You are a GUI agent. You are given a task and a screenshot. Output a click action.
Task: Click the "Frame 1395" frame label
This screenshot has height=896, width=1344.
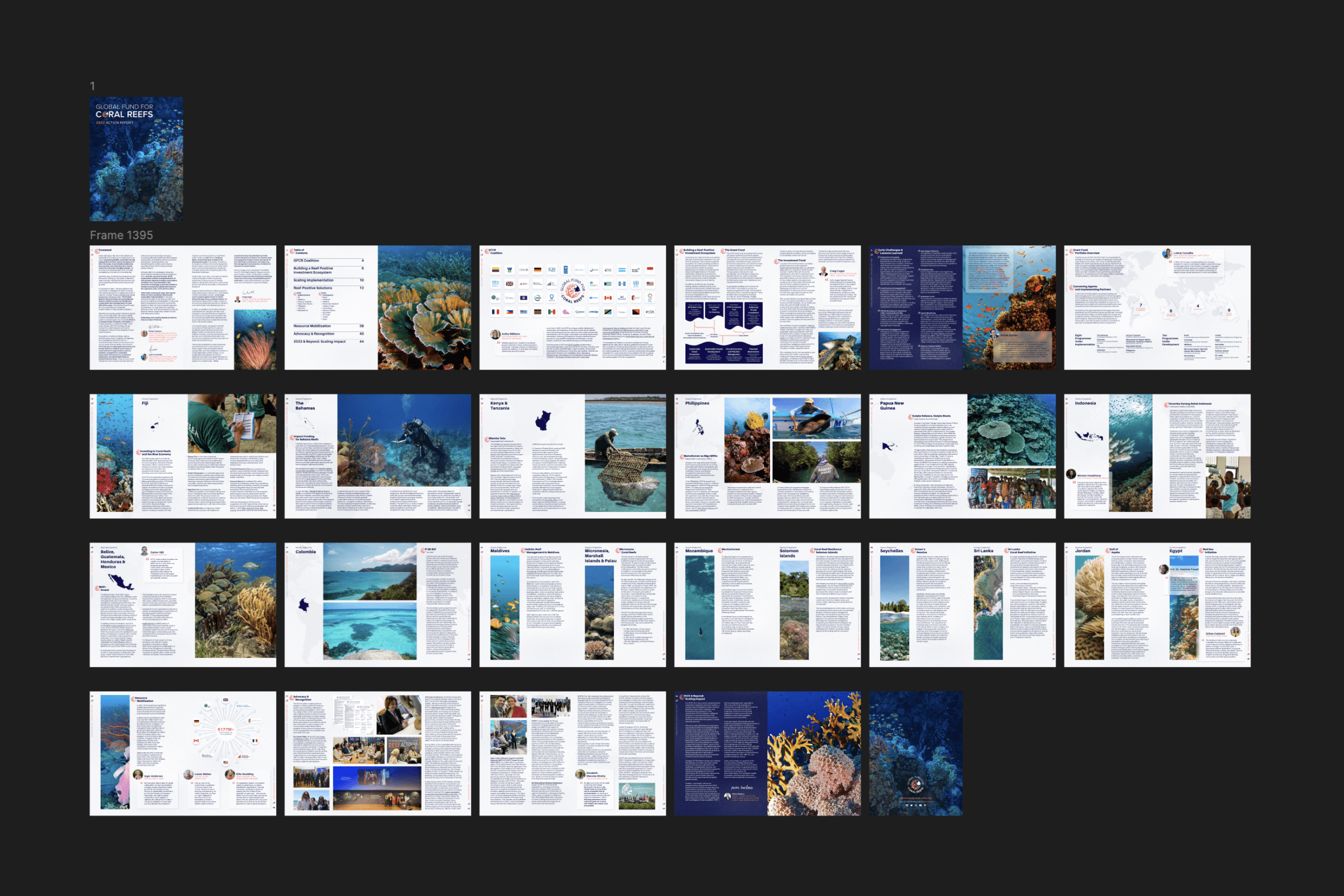pyautogui.click(x=121, y=235)
